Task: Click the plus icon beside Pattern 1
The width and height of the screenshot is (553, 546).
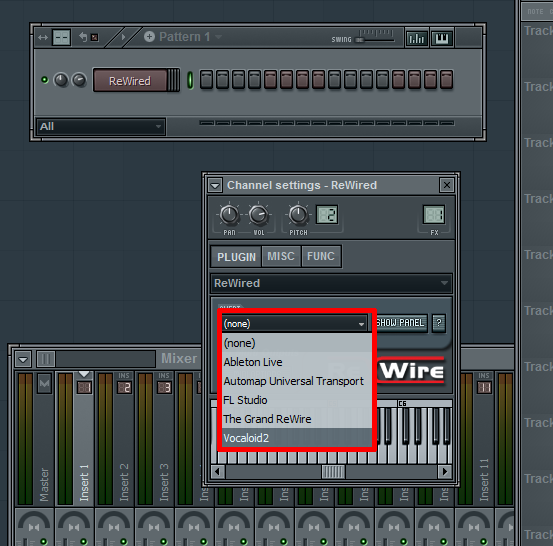Action: point(149,36)
